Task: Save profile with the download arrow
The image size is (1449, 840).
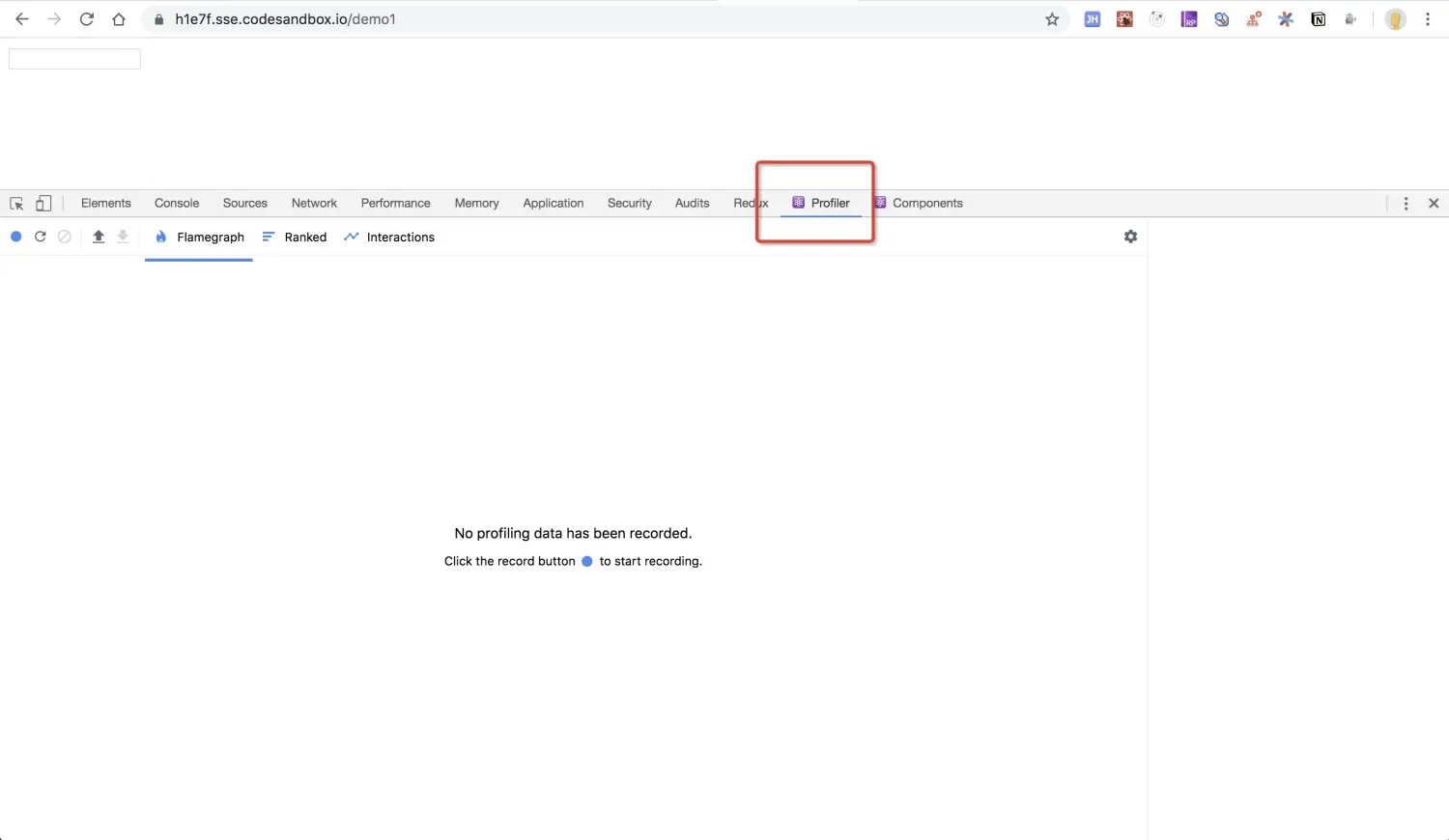Action: (123, 237)
